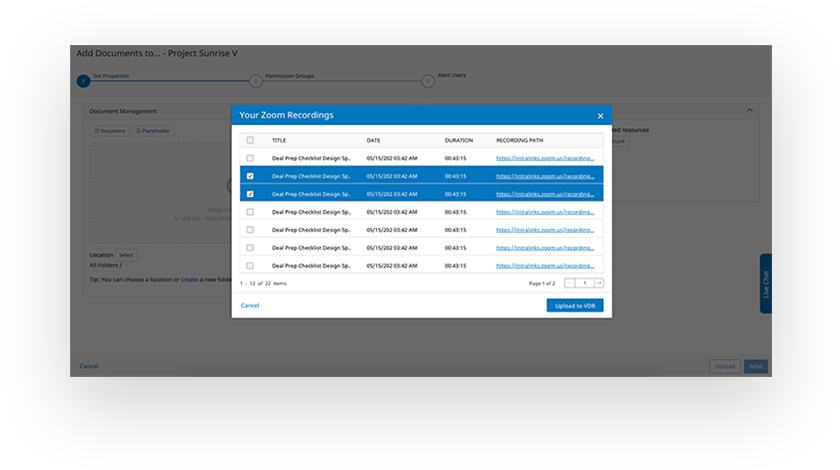
Task: Click the '1 - 12 of 22 items' text
Action: point(263,284)
